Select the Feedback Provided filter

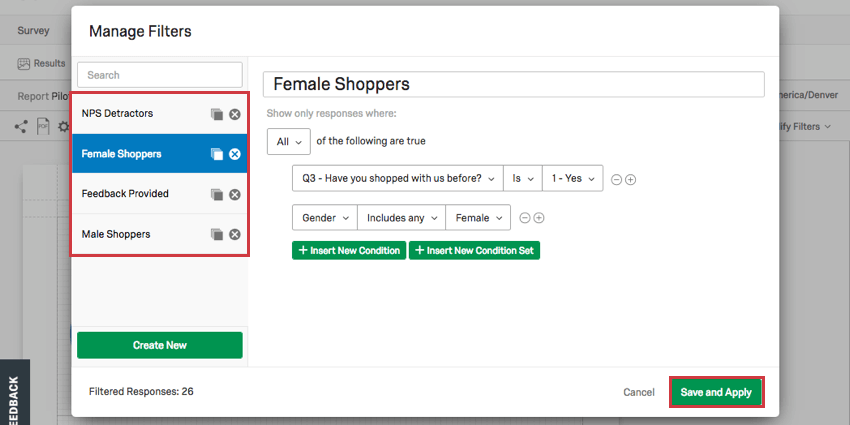tap(160, 194)
